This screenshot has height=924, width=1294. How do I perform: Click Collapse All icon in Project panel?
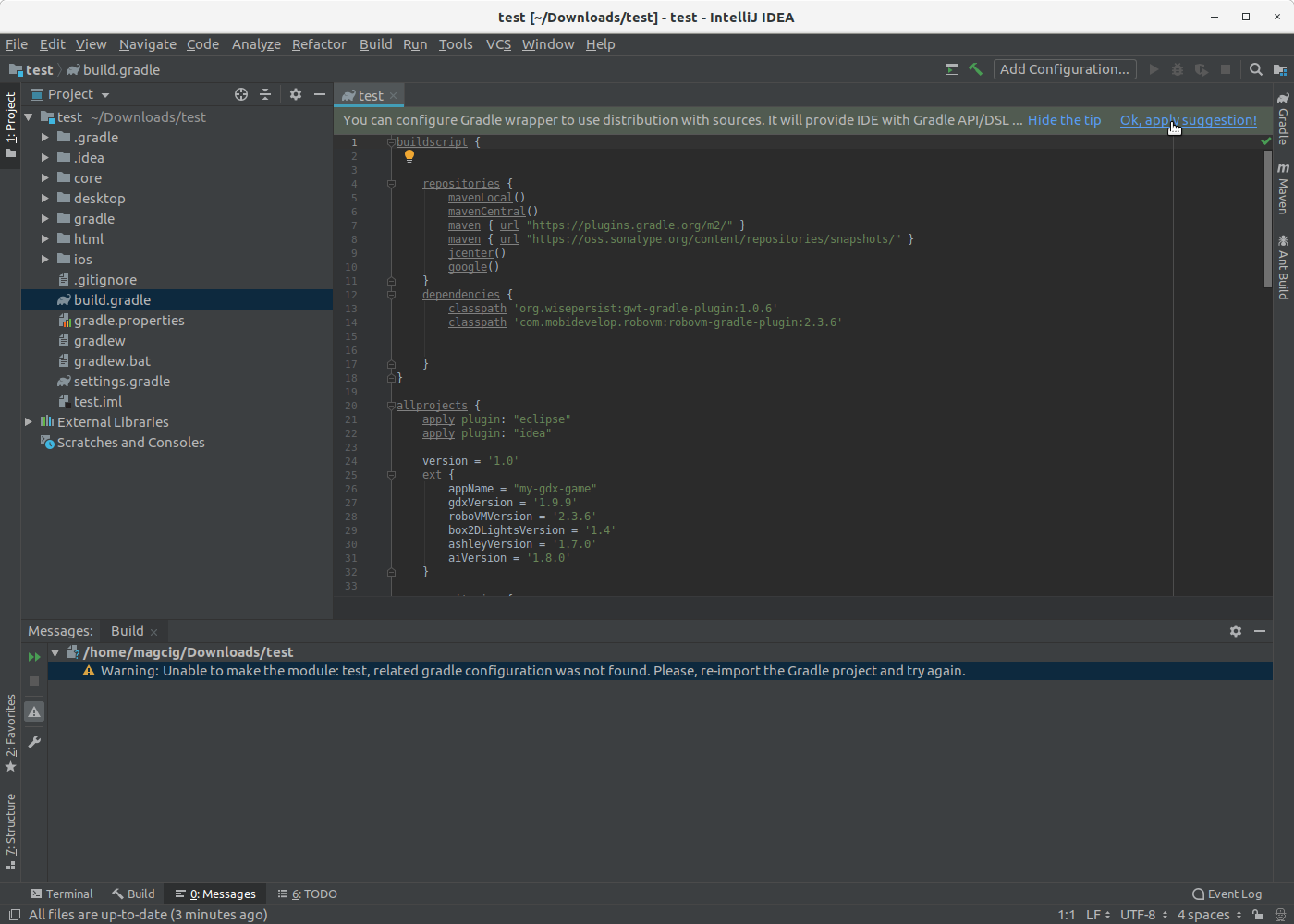click(x=265, y=94)
